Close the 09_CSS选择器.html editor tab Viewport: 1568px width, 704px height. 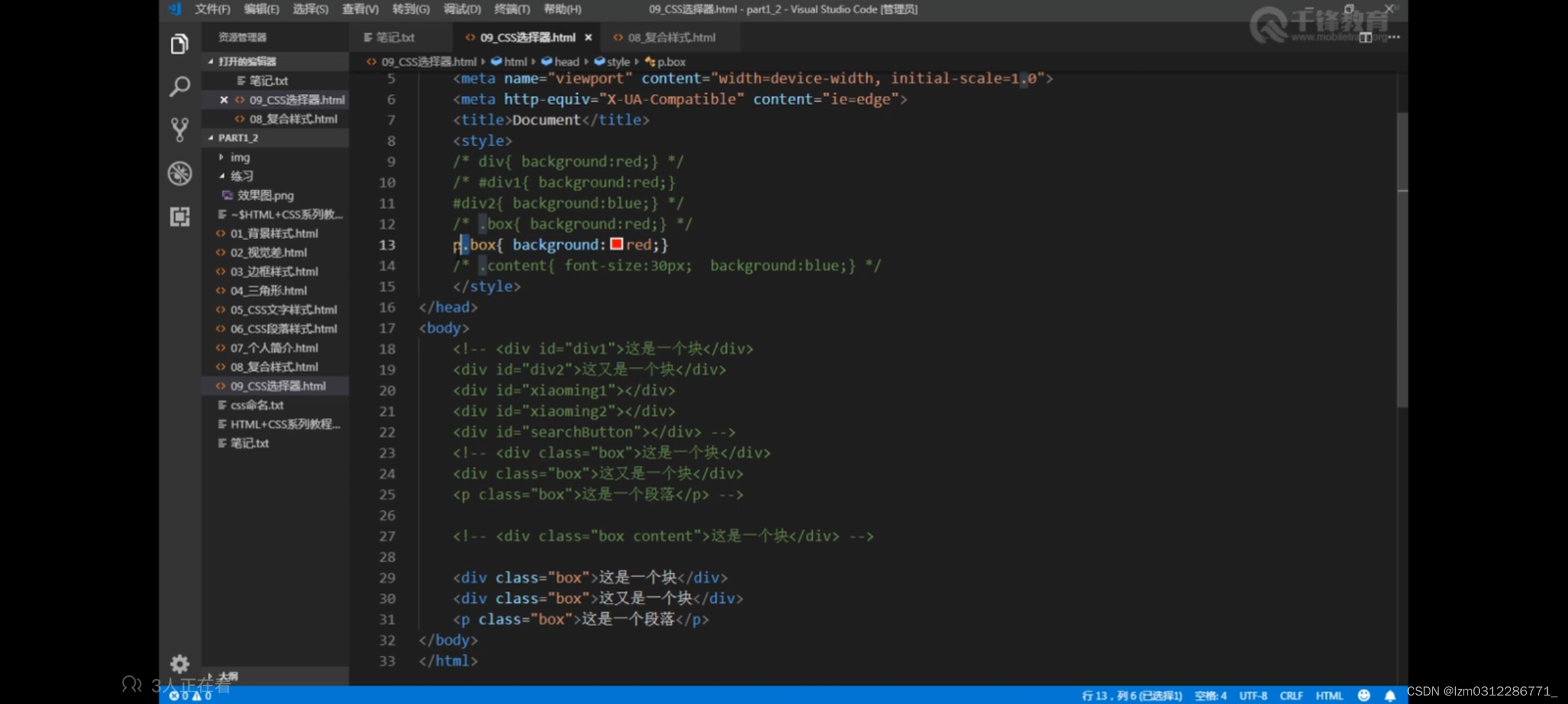pyautogui.click(x=589, y=37)
